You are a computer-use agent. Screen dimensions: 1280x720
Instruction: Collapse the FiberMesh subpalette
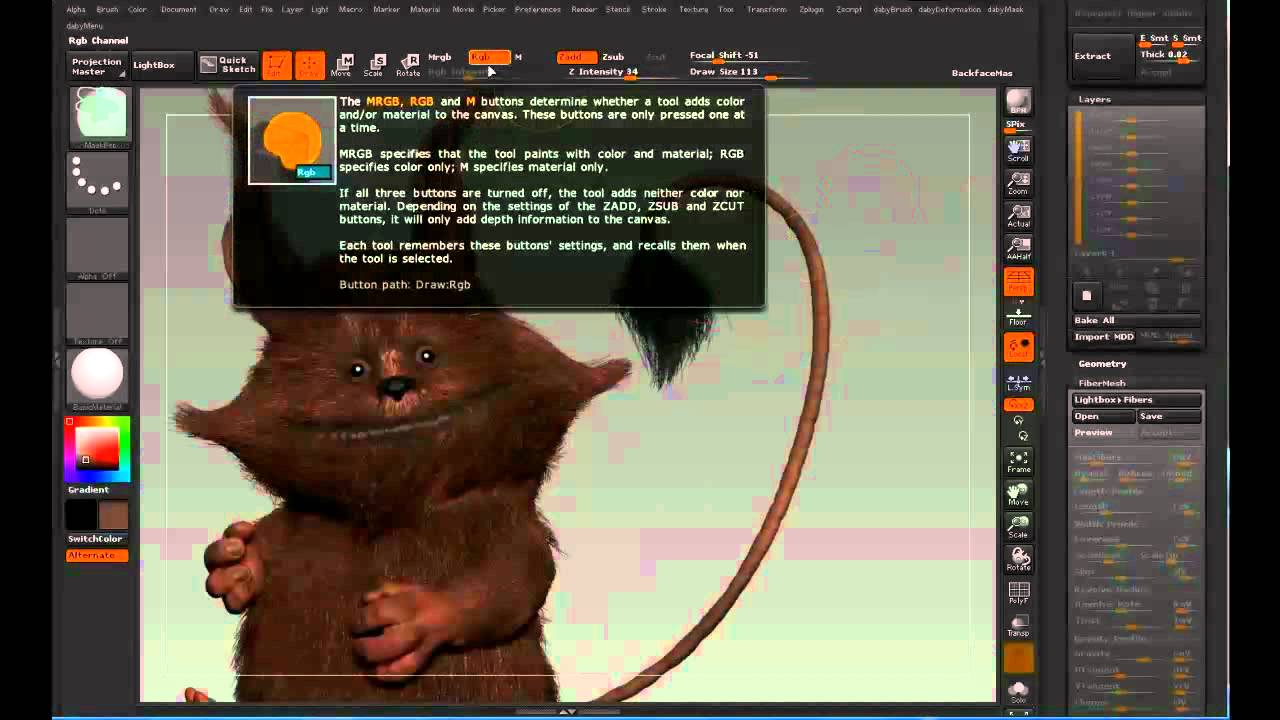click(x=1102, y=383)
